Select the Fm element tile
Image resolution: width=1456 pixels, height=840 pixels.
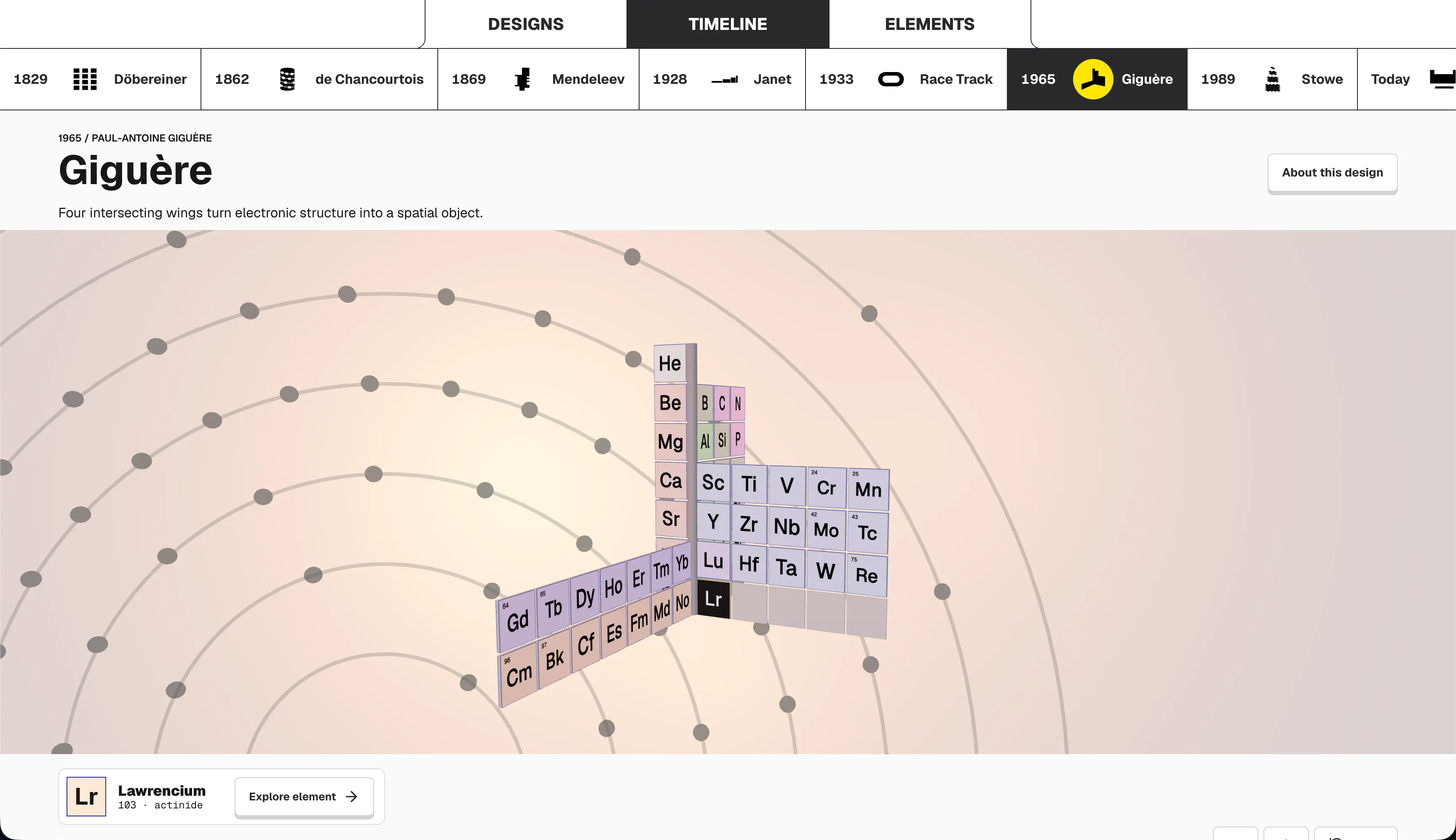coord(639,621)
